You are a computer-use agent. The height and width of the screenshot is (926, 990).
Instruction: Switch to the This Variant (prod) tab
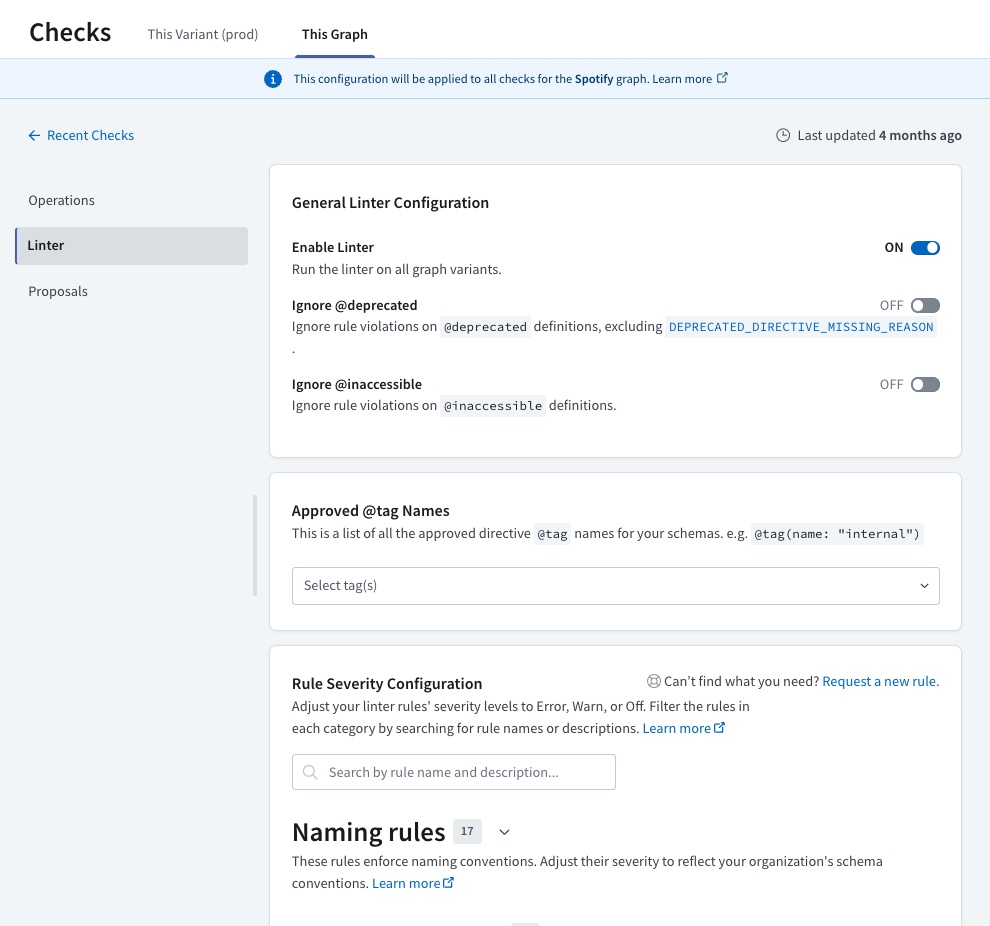[x=203, y=34]
